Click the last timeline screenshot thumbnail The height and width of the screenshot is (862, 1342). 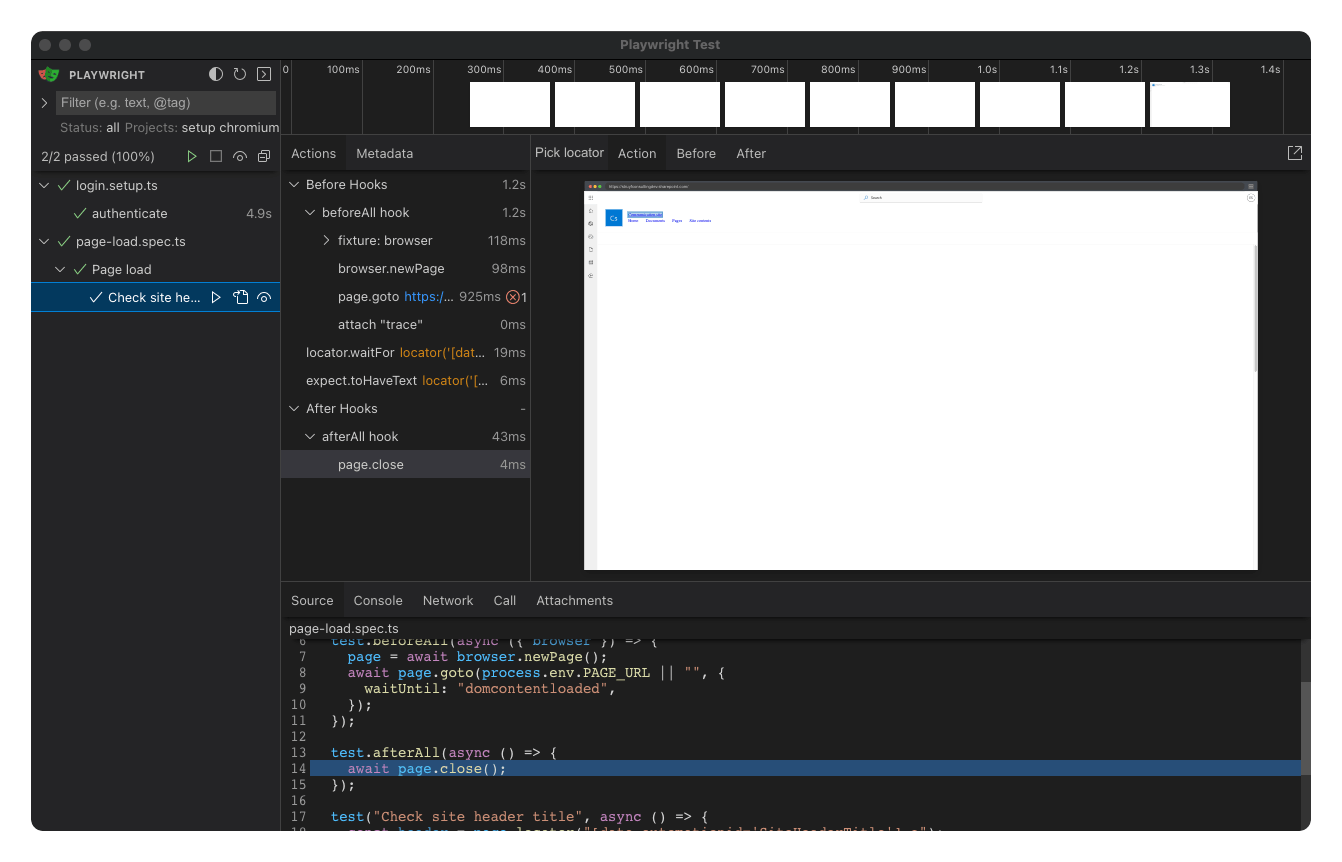point(1189,105)
